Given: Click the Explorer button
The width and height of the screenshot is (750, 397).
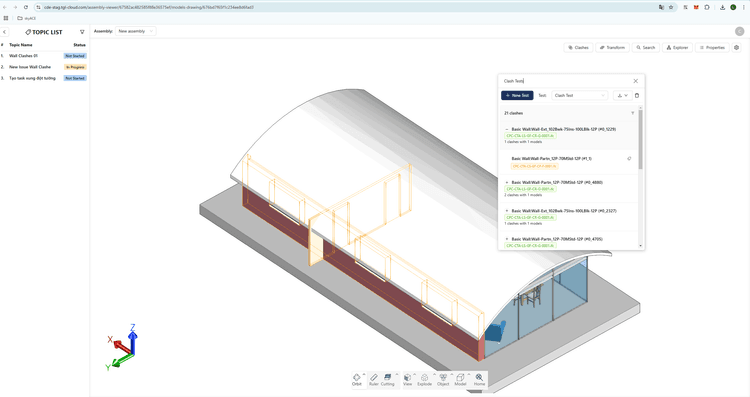Looking at the screenshot, I should pyautogui.click(x=677, y=47).
